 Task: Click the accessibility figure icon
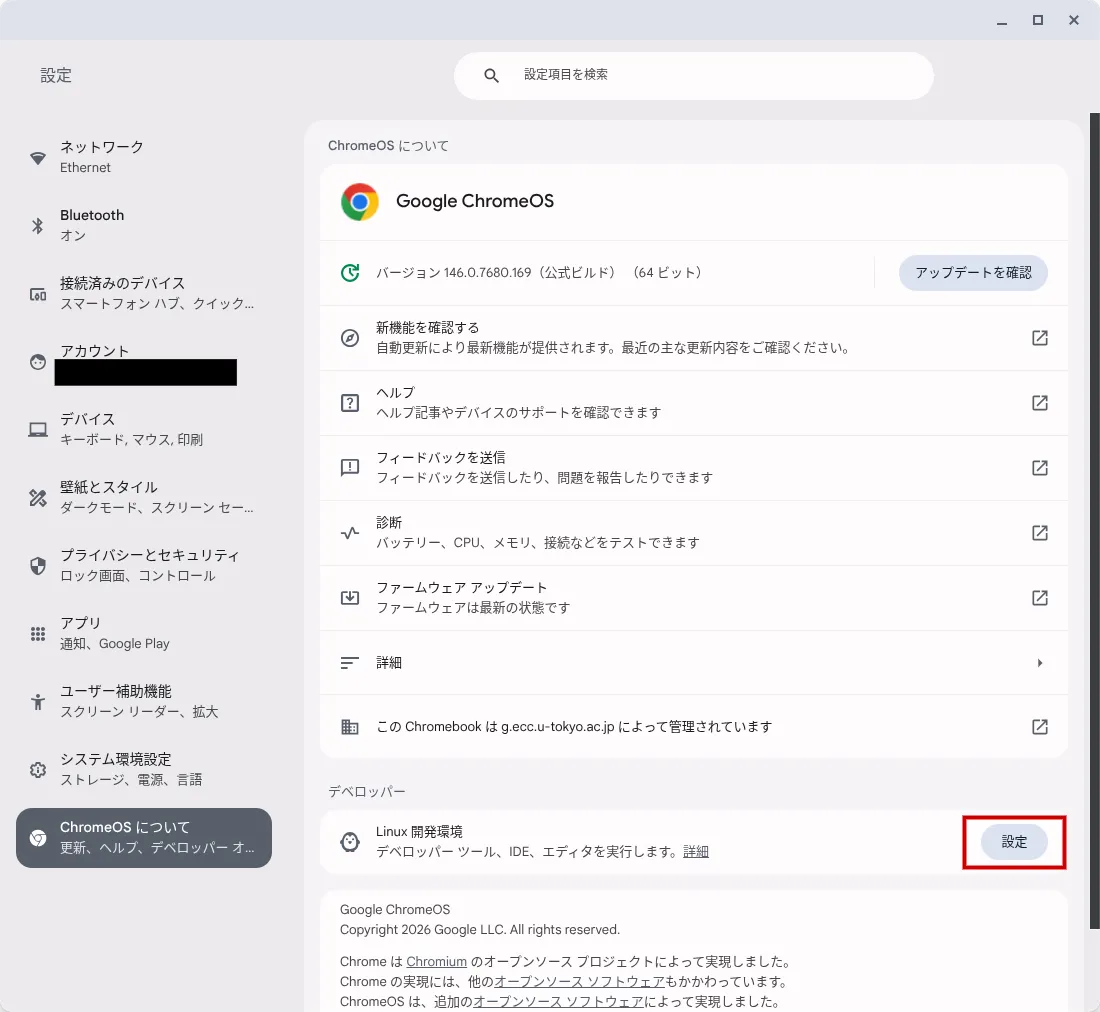pyautogui.click(x=38, y=701)
